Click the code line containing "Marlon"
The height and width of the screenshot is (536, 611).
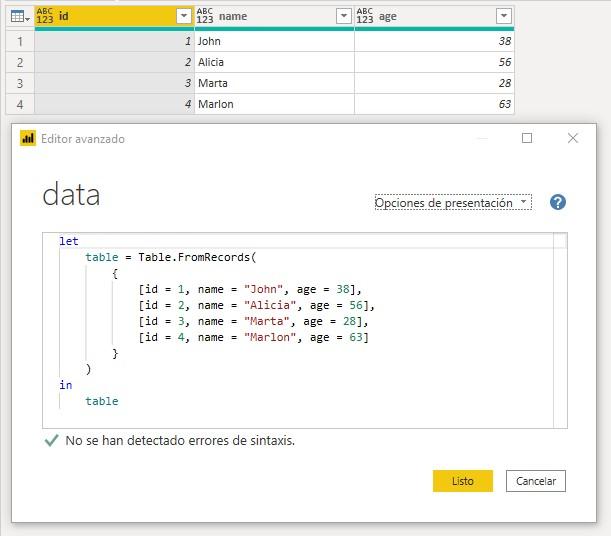click(253, 337)
